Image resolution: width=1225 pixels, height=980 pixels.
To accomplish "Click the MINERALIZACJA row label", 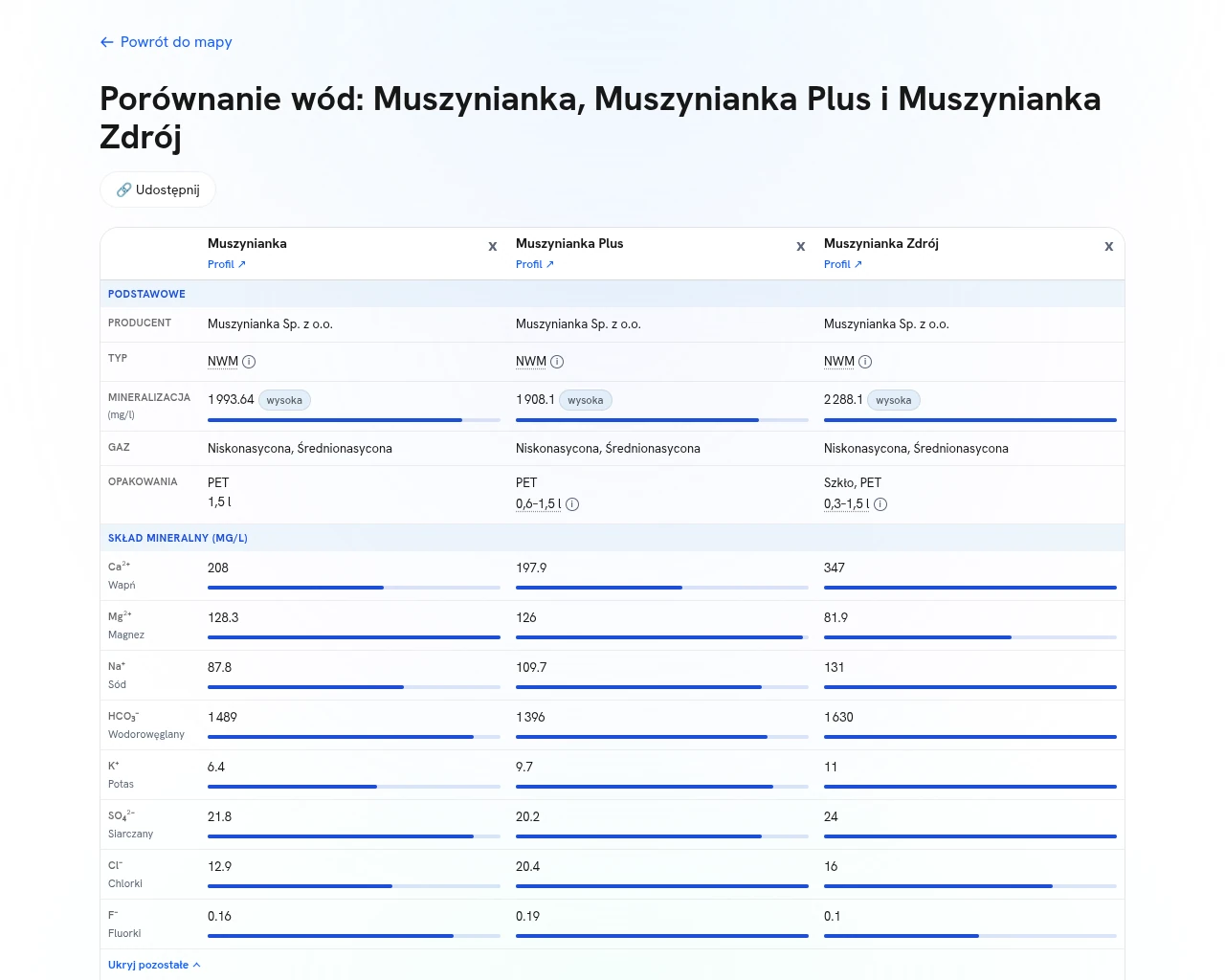I will click(149, 397).
